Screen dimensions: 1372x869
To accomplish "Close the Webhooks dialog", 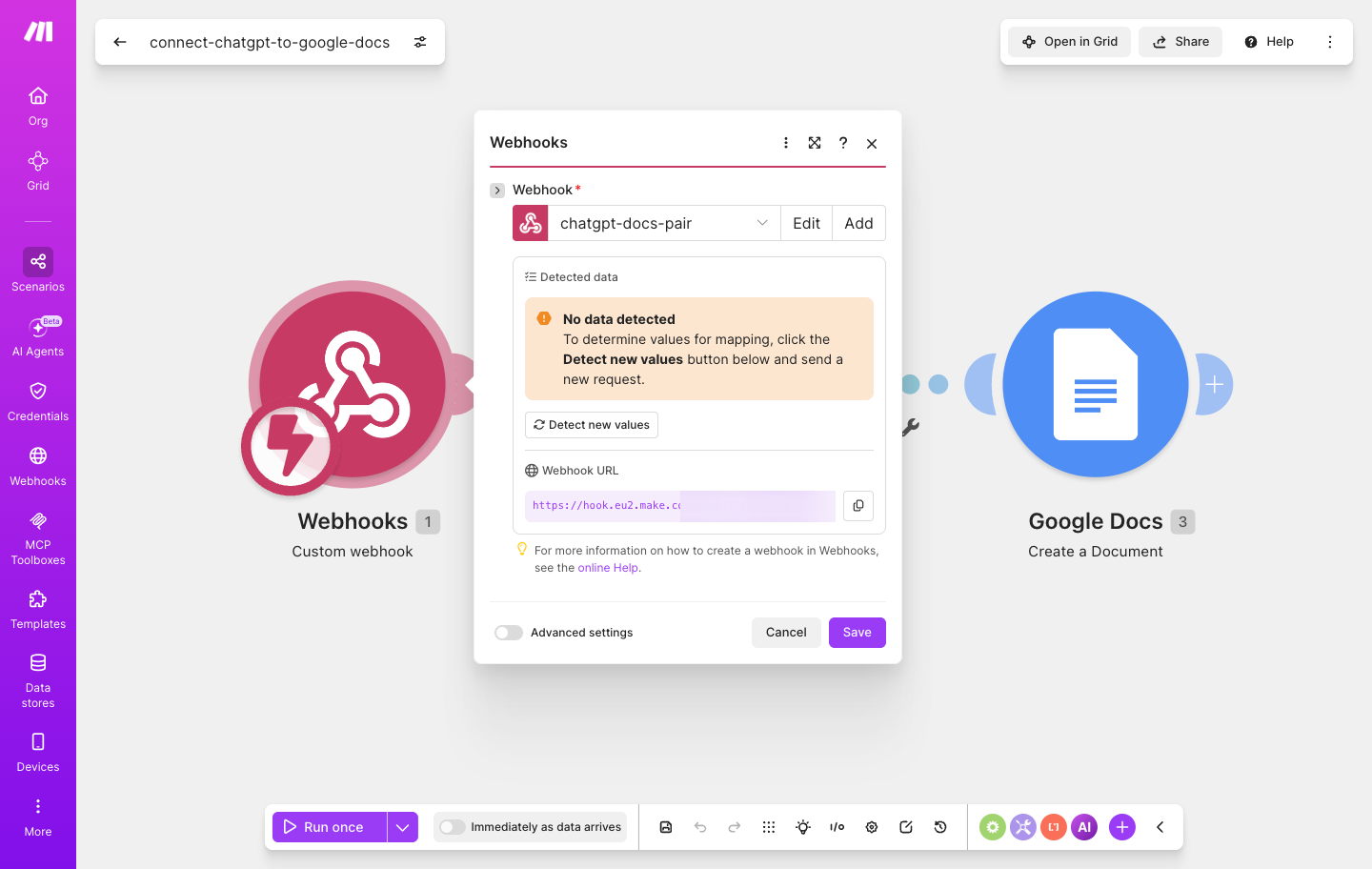I will [872, 143].
